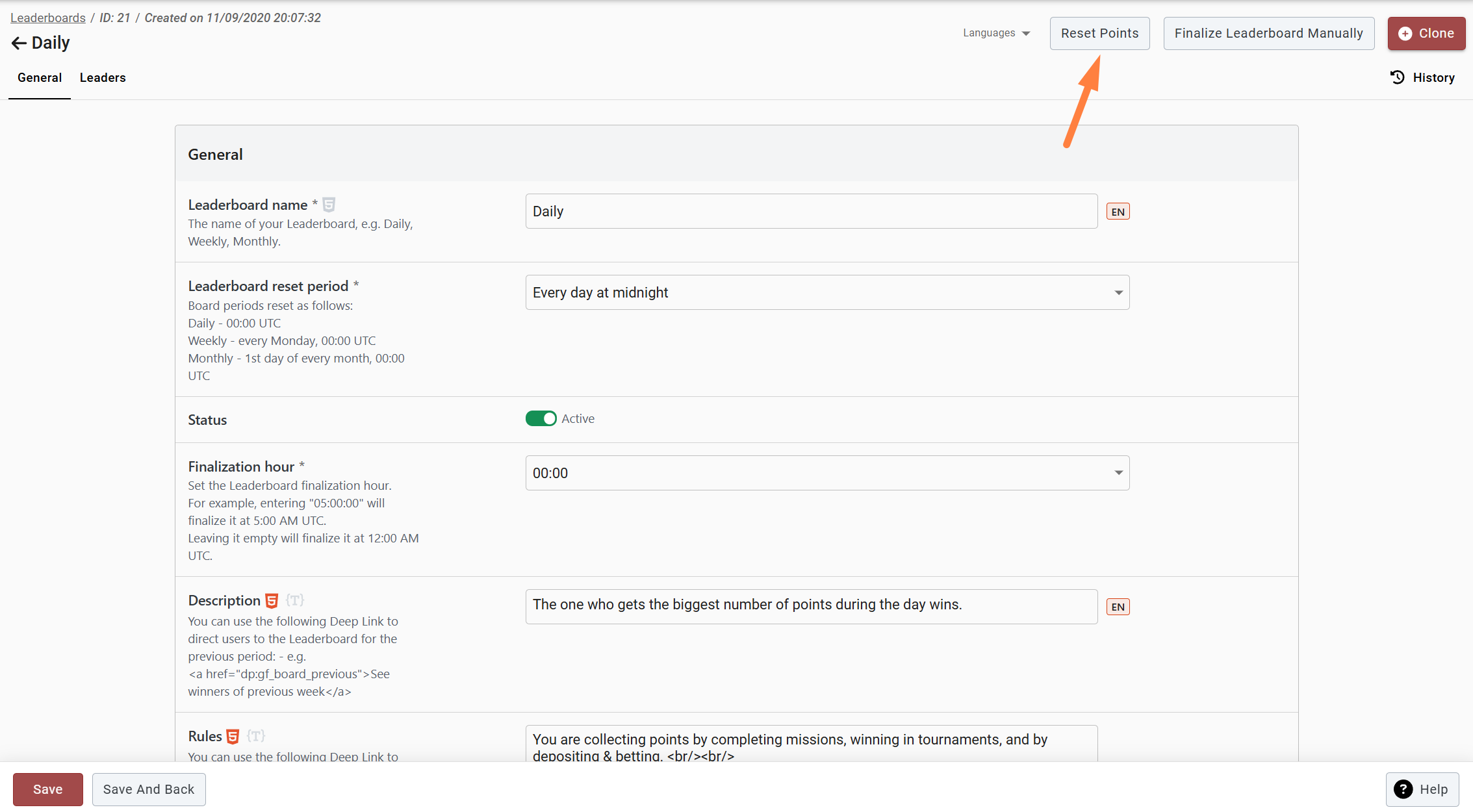Viewport: 1473px width, 812px height.
Task: Click the {T} template icon beside Description
Action: pos(295,600)
